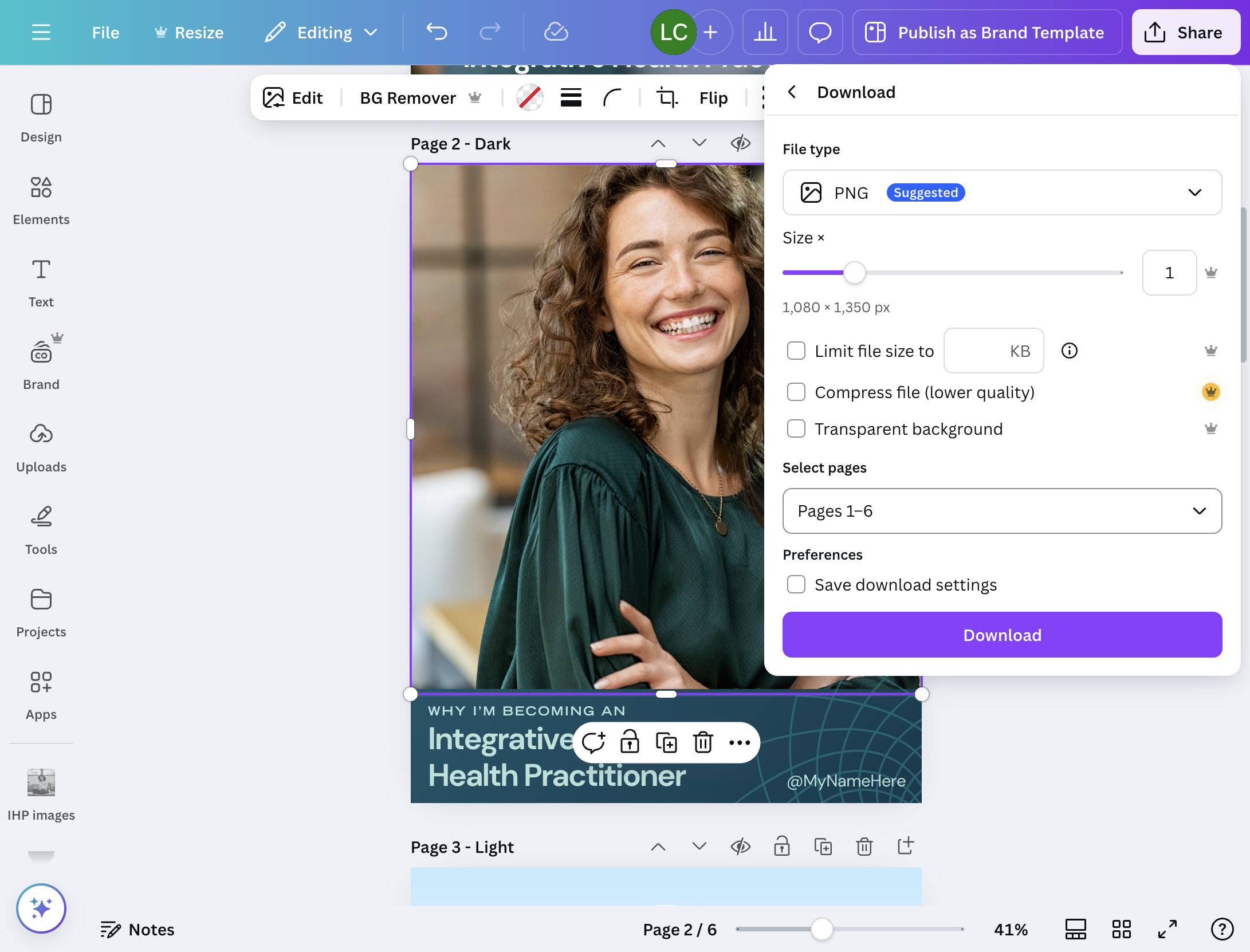This screenshot has width=1250, height=952.
Task: Duplicate the selected element
Action: click(666, 742)
